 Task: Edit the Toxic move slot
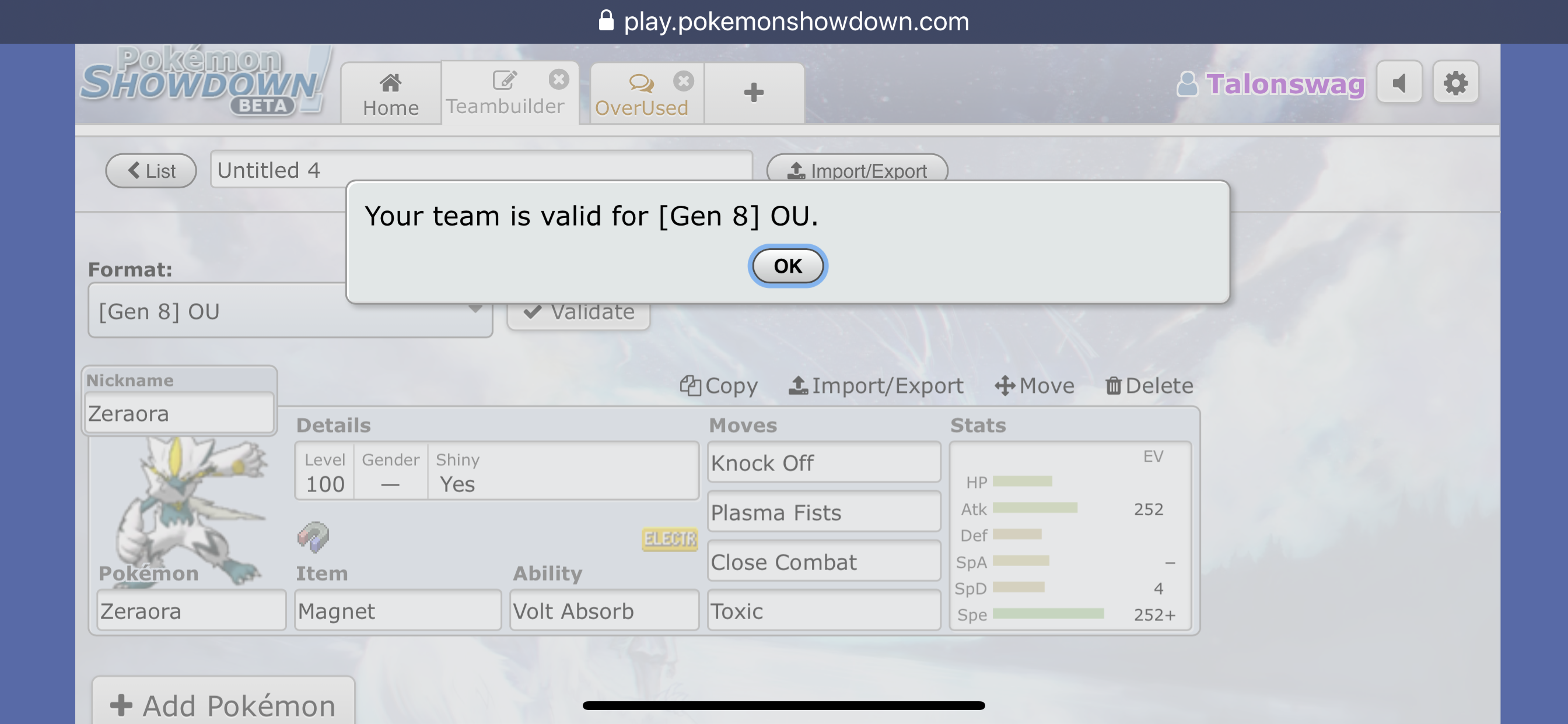click(824, 610)
